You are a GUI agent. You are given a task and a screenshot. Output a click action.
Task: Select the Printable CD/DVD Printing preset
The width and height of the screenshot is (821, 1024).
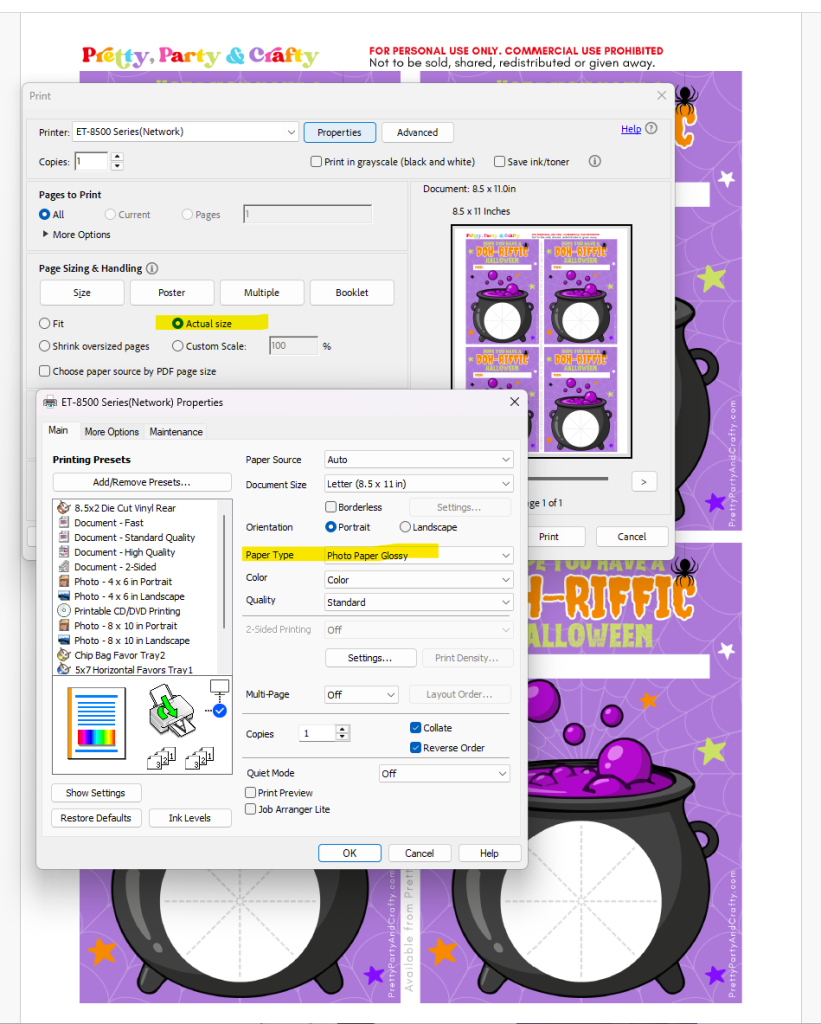point(127,611)
